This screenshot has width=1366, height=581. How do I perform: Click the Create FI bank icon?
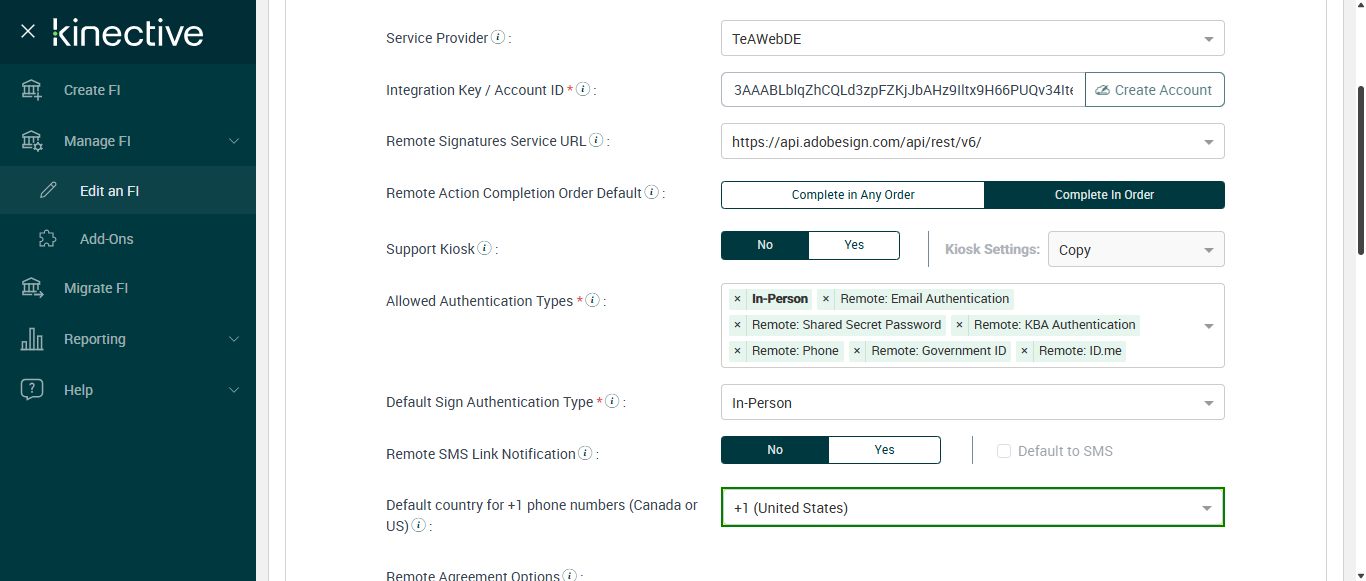32,90
